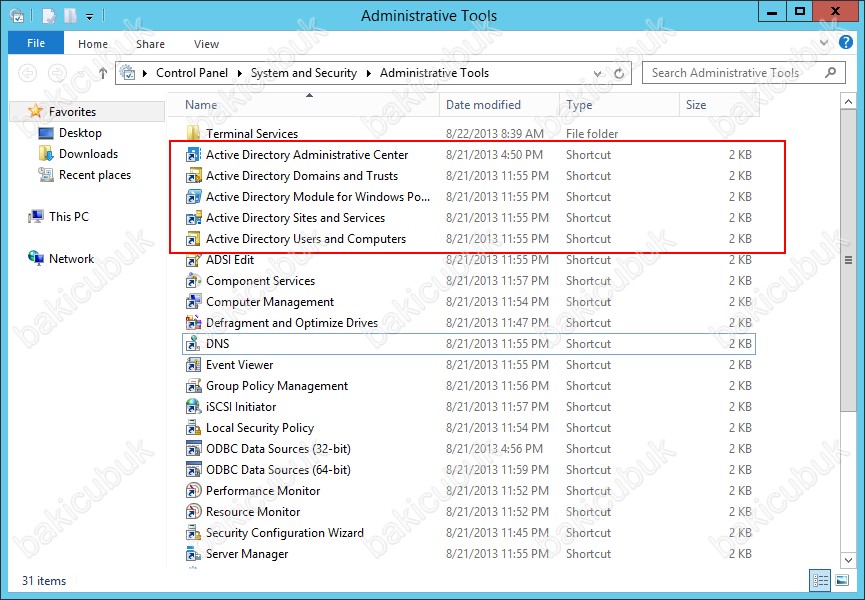Switch to Details view layout icon
865x600 pixels.
(x=820, y=580)
